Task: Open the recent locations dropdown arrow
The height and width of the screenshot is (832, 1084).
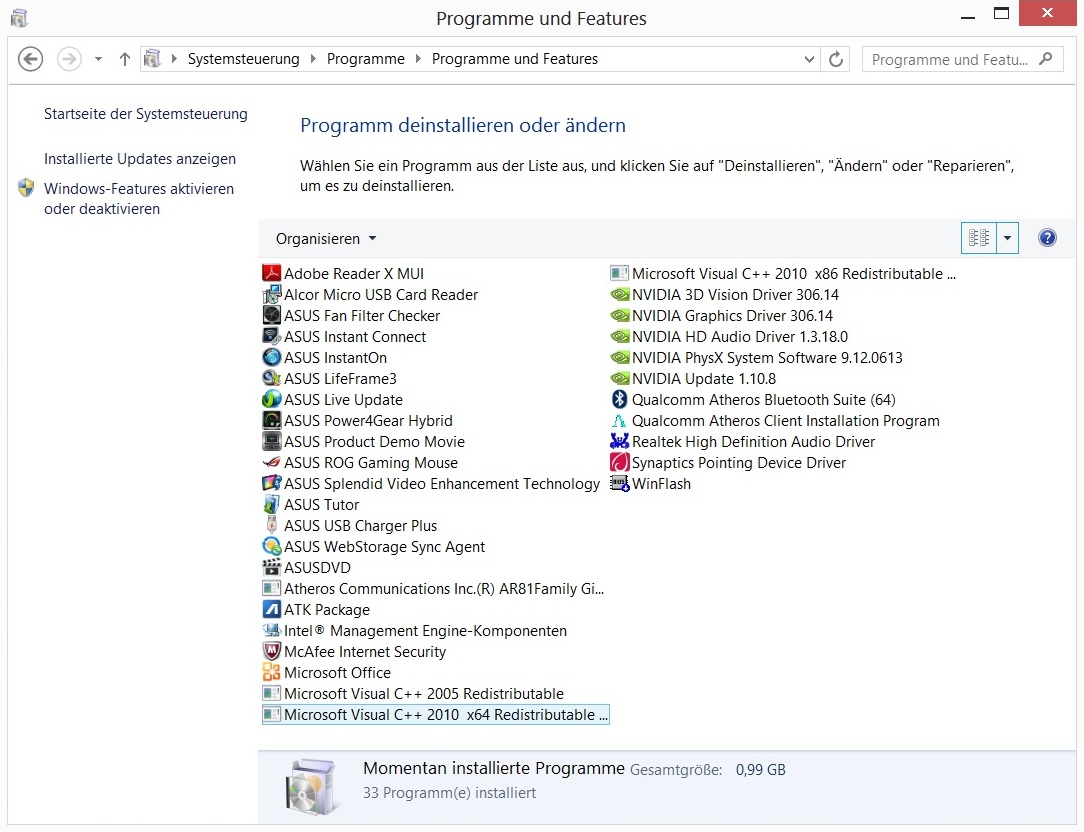Action: pos(98,59)
